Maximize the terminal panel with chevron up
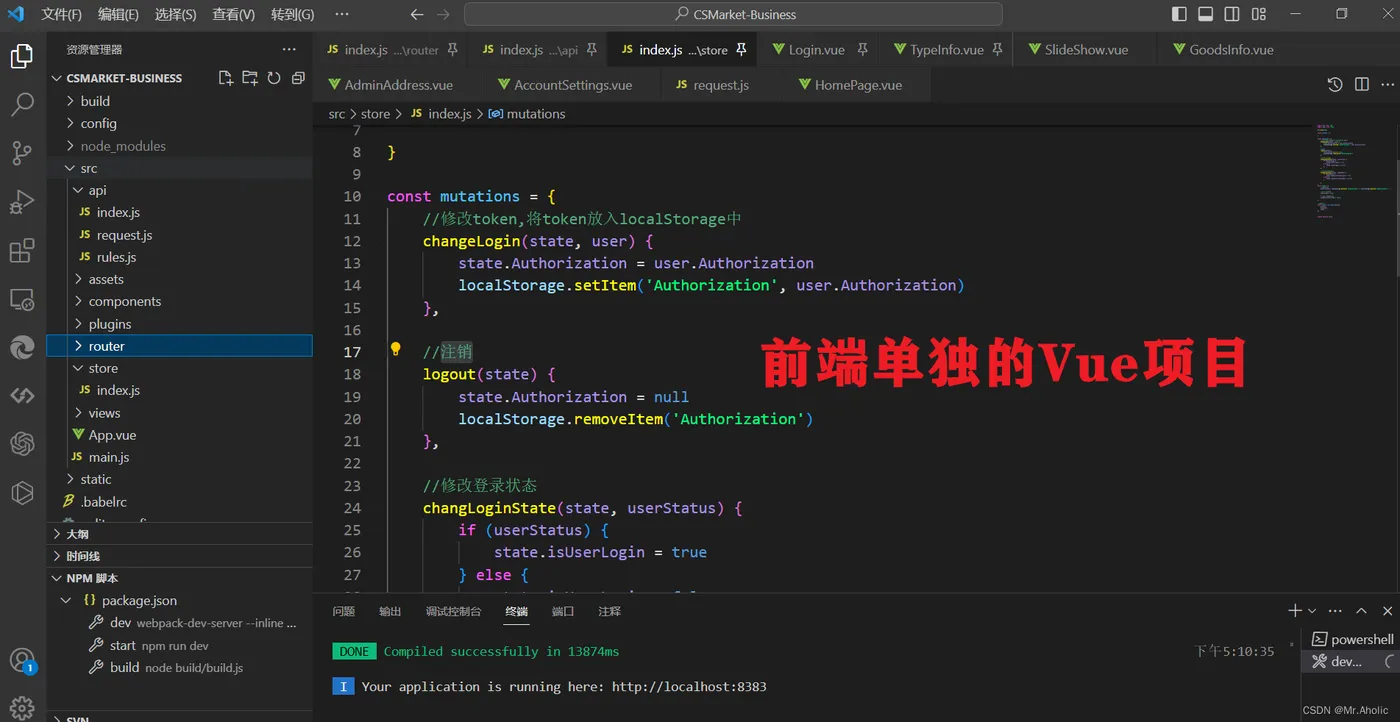Image resolution: width=1400 pixels, height=722 pixels. [x=1361, y=611]
